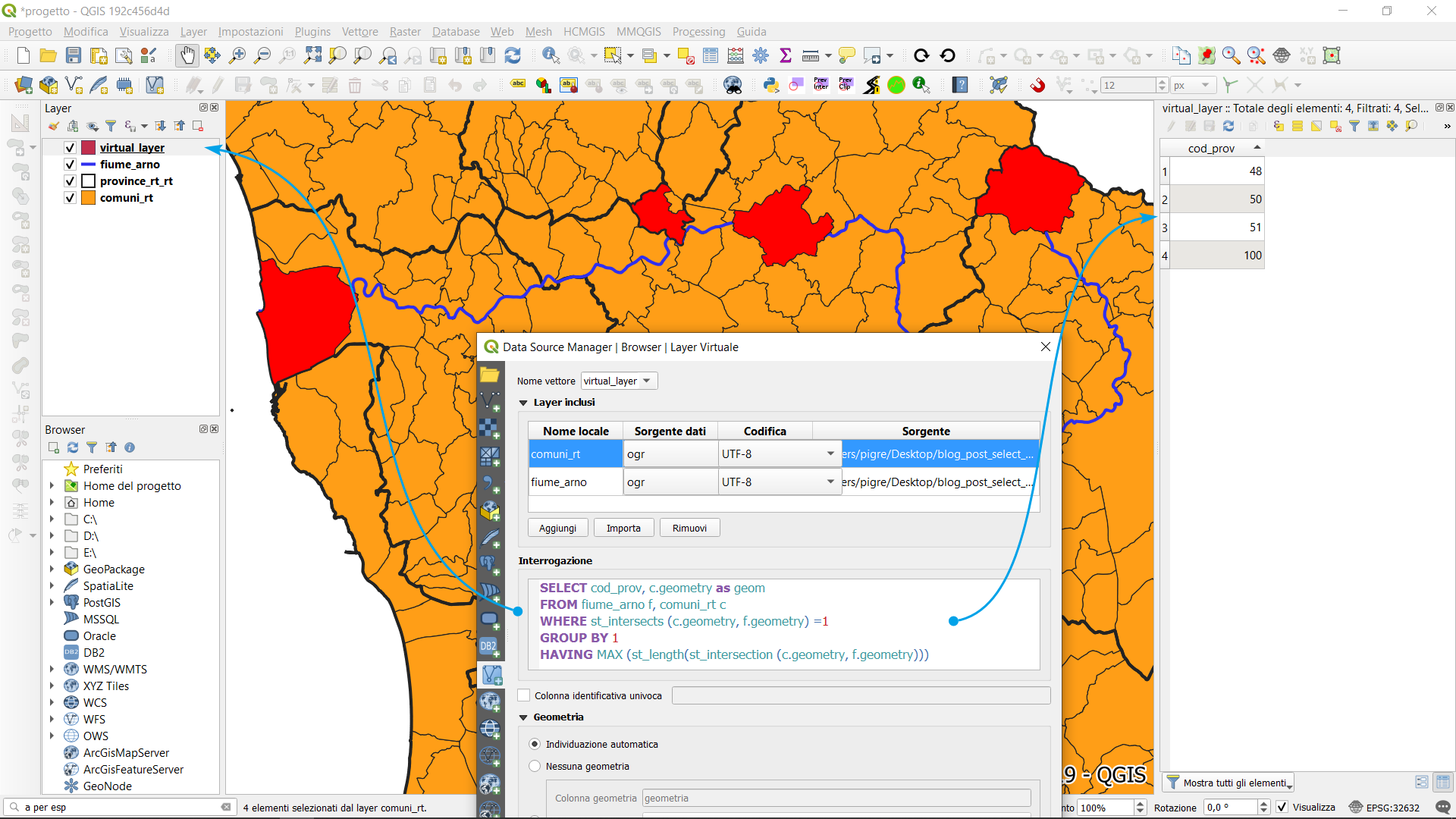This screenshot has height=819, width=1456.
Task: Click the Zoom Full extent icon
Action: (312, 55)
